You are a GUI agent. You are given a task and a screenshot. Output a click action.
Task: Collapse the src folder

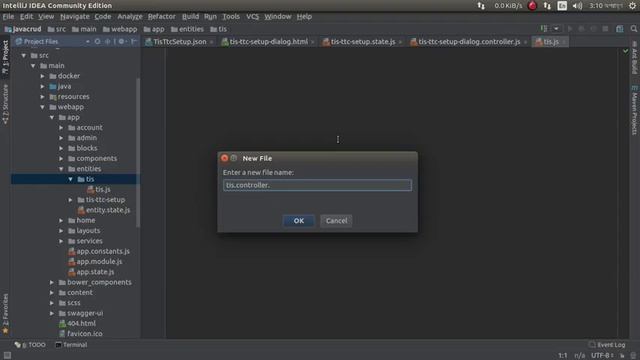point(24,55)
